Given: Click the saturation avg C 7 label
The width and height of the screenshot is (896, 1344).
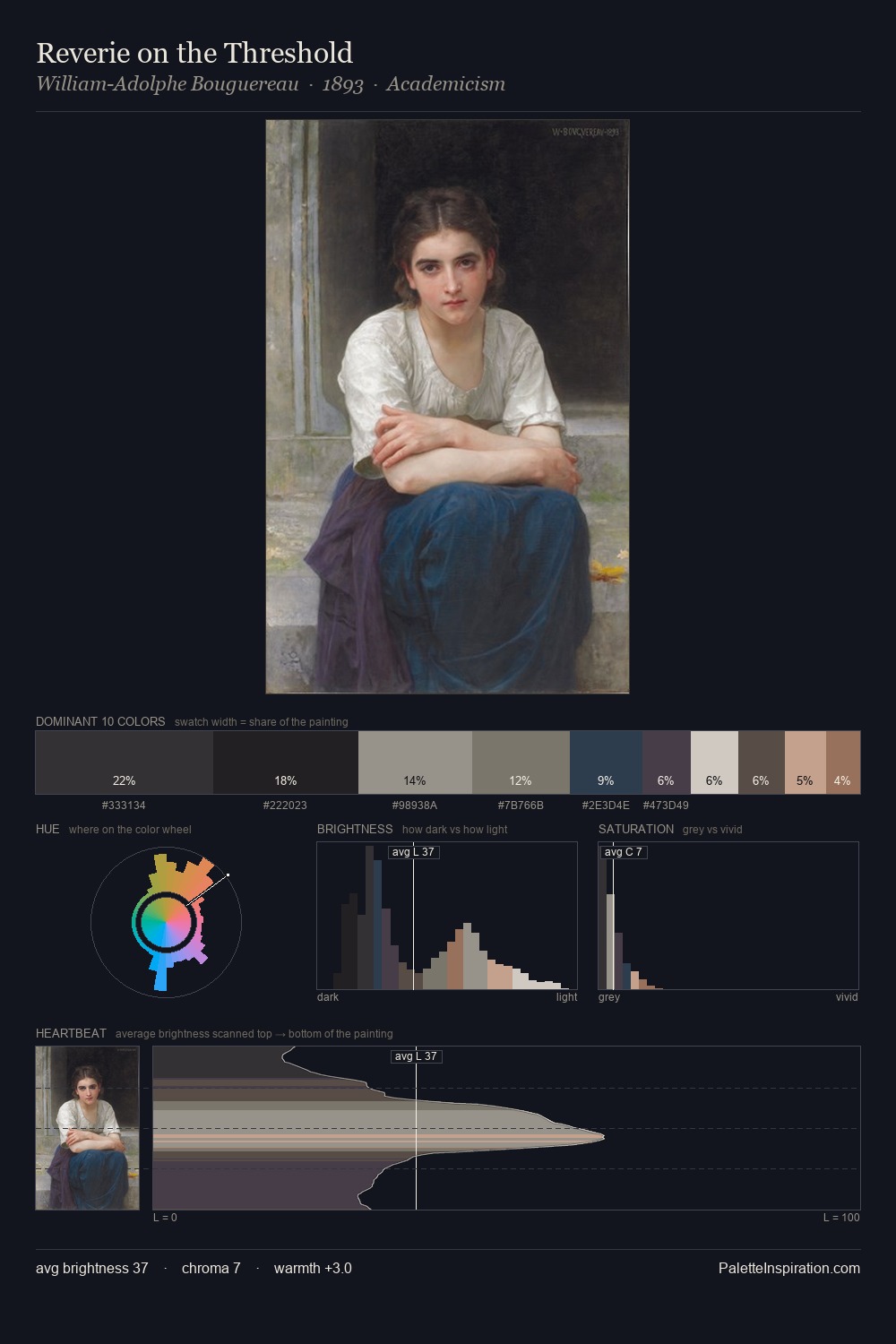Looking at the screenshot, I should pos(624,852).
